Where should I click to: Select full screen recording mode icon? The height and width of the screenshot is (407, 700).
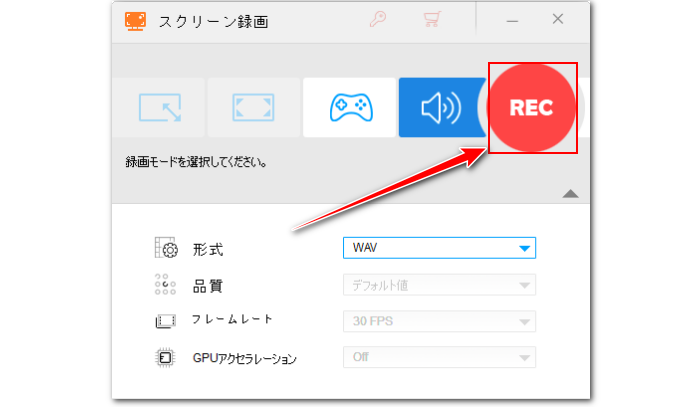253,108
